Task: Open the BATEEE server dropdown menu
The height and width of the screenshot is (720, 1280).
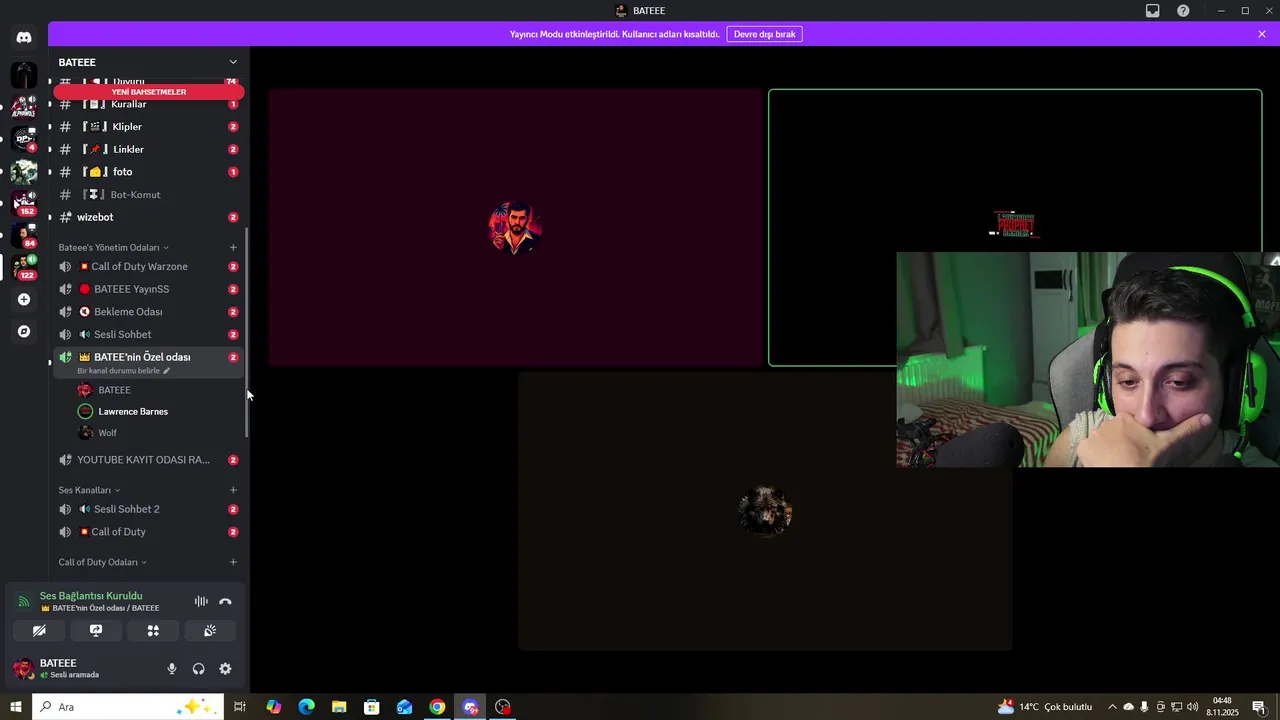Action: point(148,62)
